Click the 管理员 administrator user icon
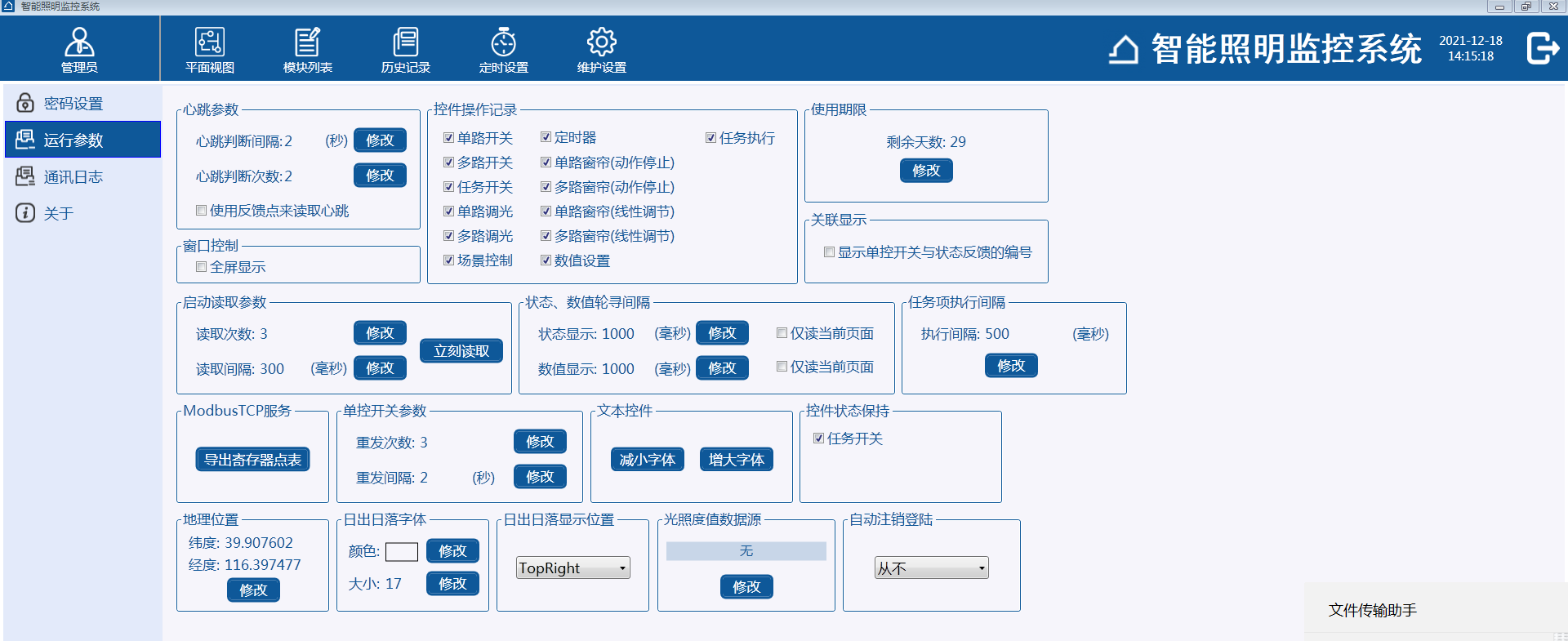The width and height of the screenshot is (1568, 641). click(x=79, y=49)
